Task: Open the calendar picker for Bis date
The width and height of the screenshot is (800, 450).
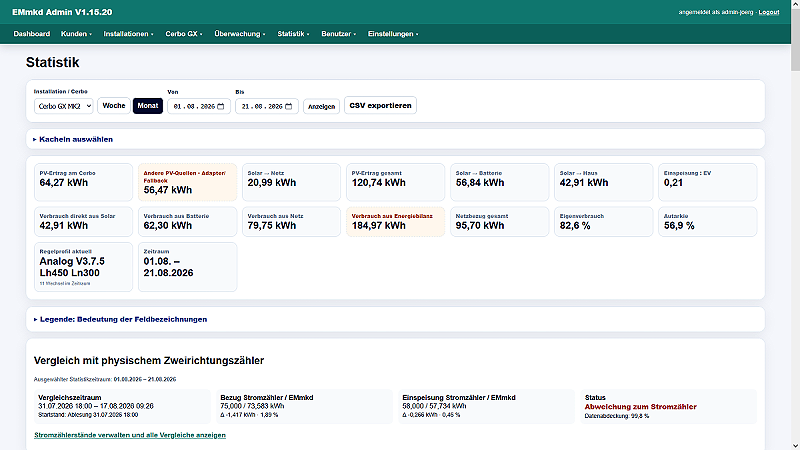Action: (x=289, y=106)
